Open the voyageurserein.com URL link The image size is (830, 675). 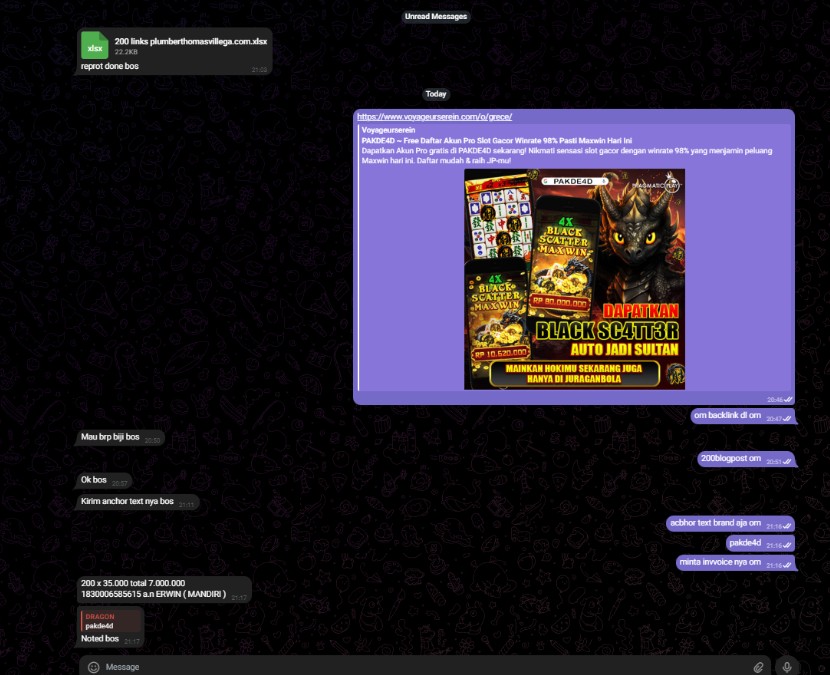[x=434, y=117]
